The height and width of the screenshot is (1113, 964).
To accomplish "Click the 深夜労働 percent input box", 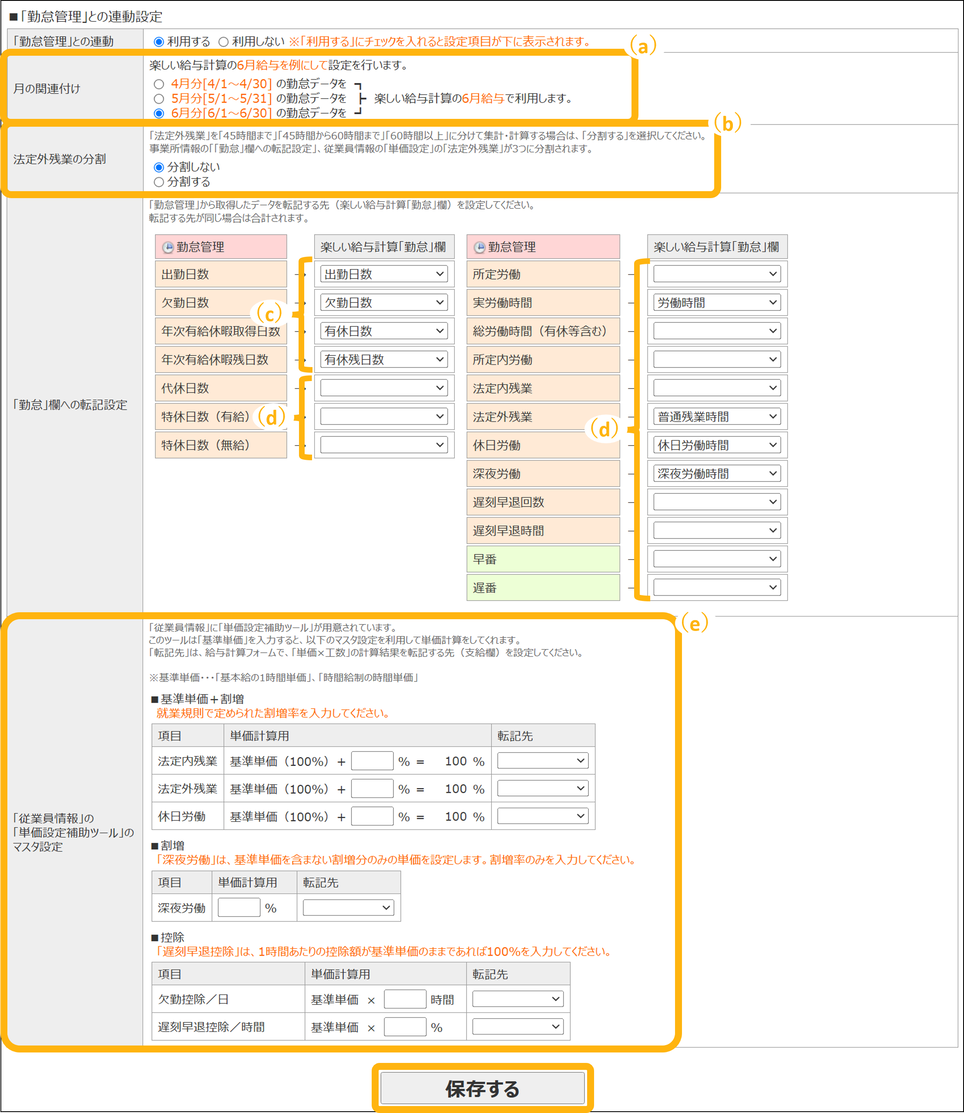I will point(238,908).
